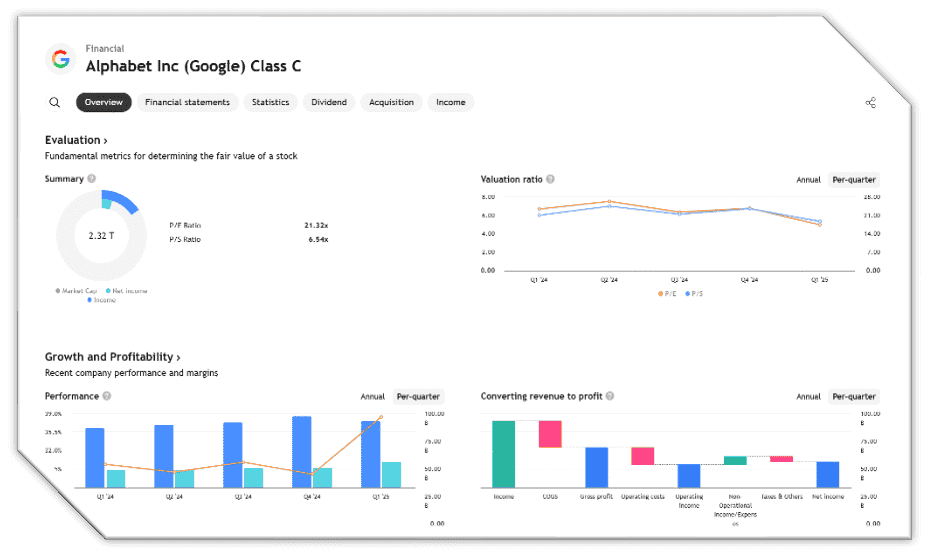Image resolution: width=928 pixels, height=556 pixels.
Task: Open the Statistics tab
Action: pyautogui.click(x=270, y=102)
